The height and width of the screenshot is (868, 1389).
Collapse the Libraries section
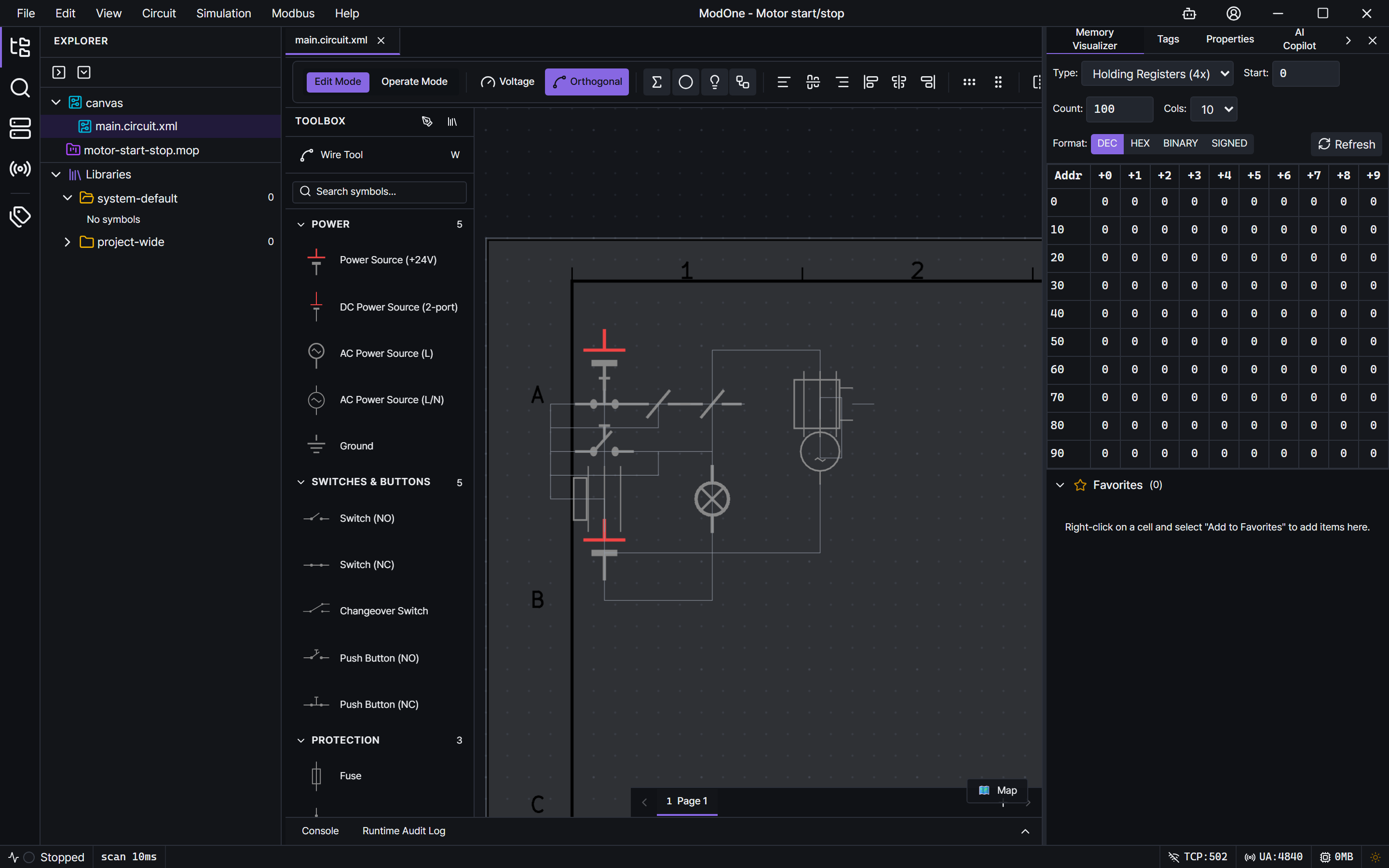[55, 175]
